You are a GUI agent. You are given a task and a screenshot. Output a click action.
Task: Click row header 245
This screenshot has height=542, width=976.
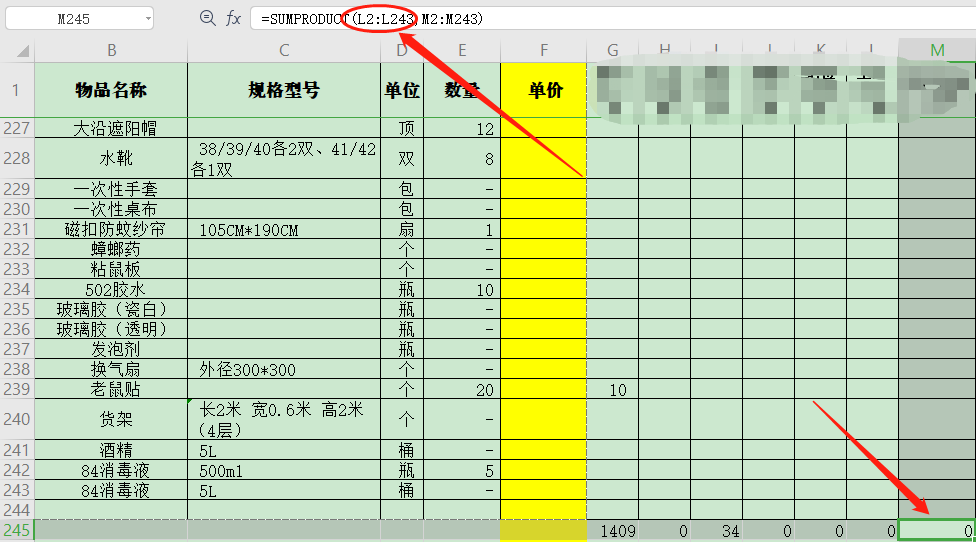tap(17, 530)
